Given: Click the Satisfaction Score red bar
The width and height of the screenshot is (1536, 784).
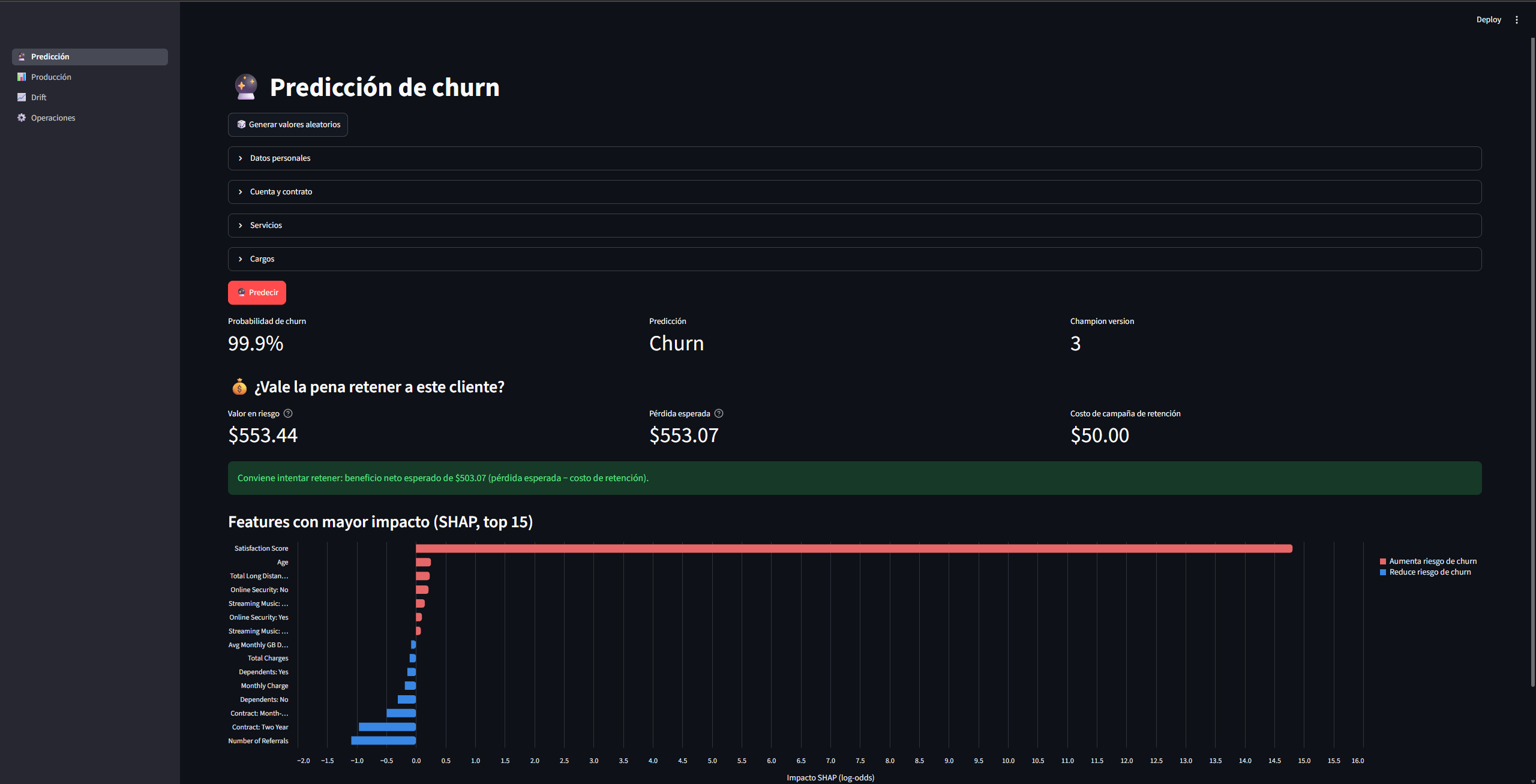Looking at the screenshot, I should click(854, 548).
